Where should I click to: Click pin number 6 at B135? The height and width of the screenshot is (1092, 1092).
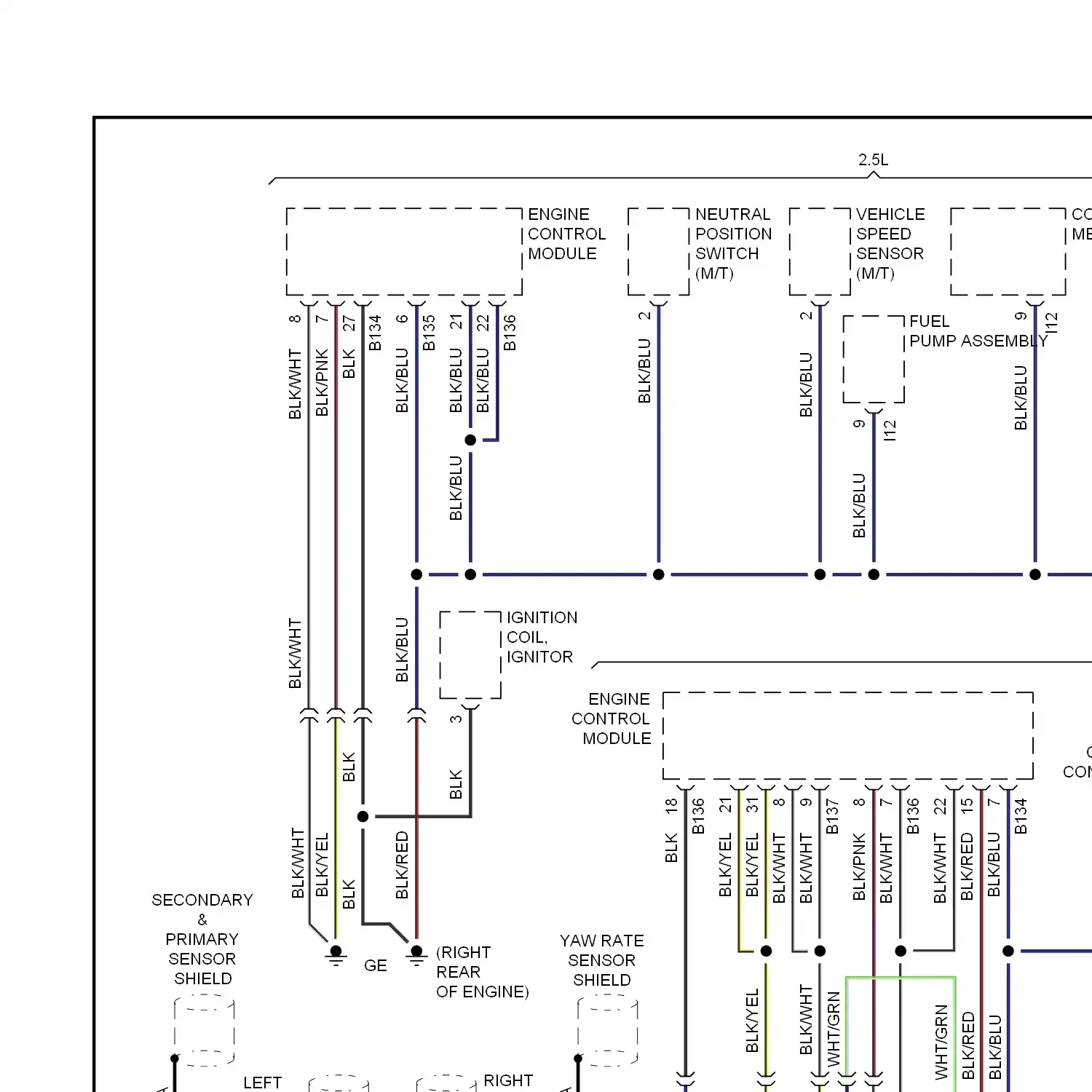point(402,319)
